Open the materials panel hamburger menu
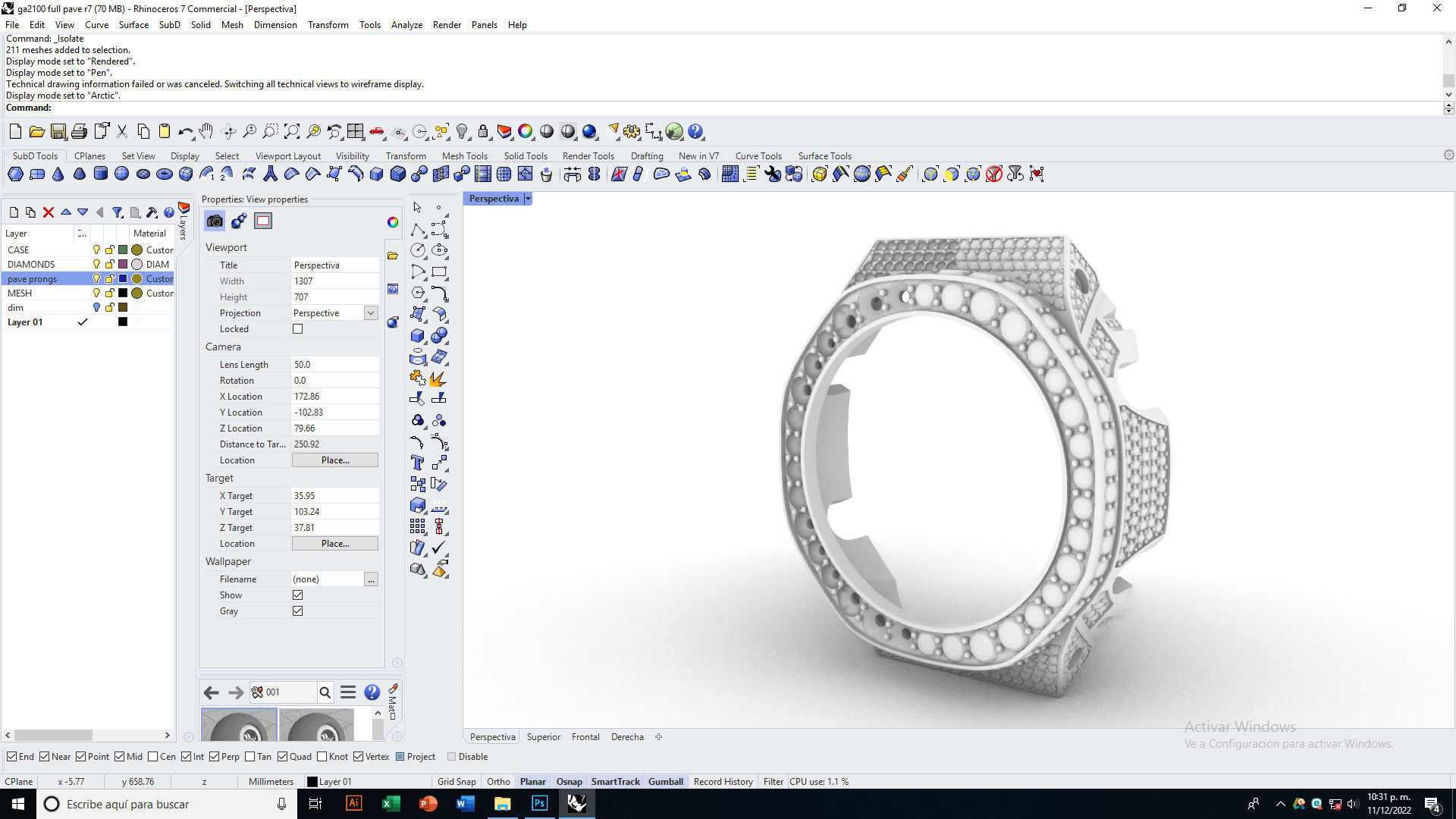The height and width of the screenshot is (819, 1456). (x=348, y=692)
